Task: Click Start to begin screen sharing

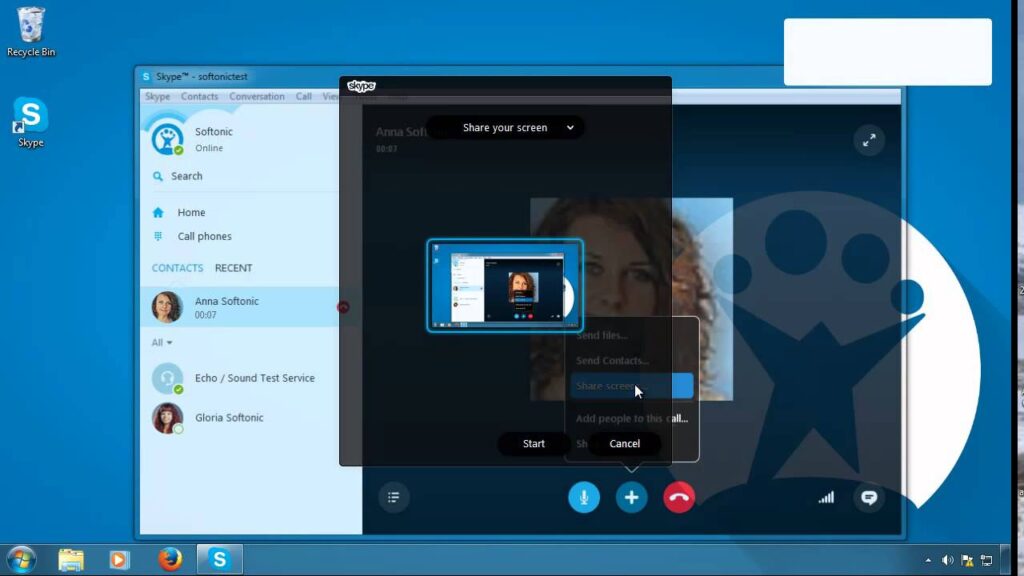Action: click(x=534, y=443)
